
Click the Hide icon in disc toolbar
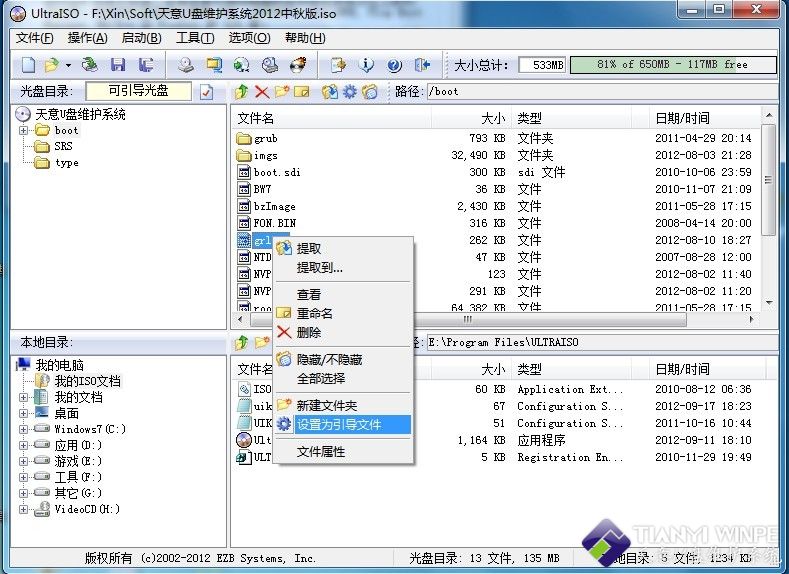[370, 91]
